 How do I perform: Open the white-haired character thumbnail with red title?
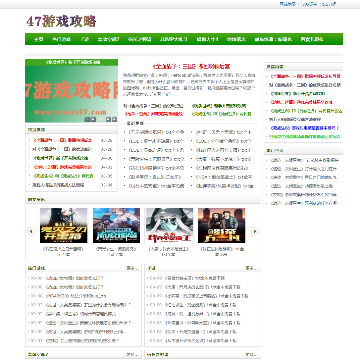169,225
